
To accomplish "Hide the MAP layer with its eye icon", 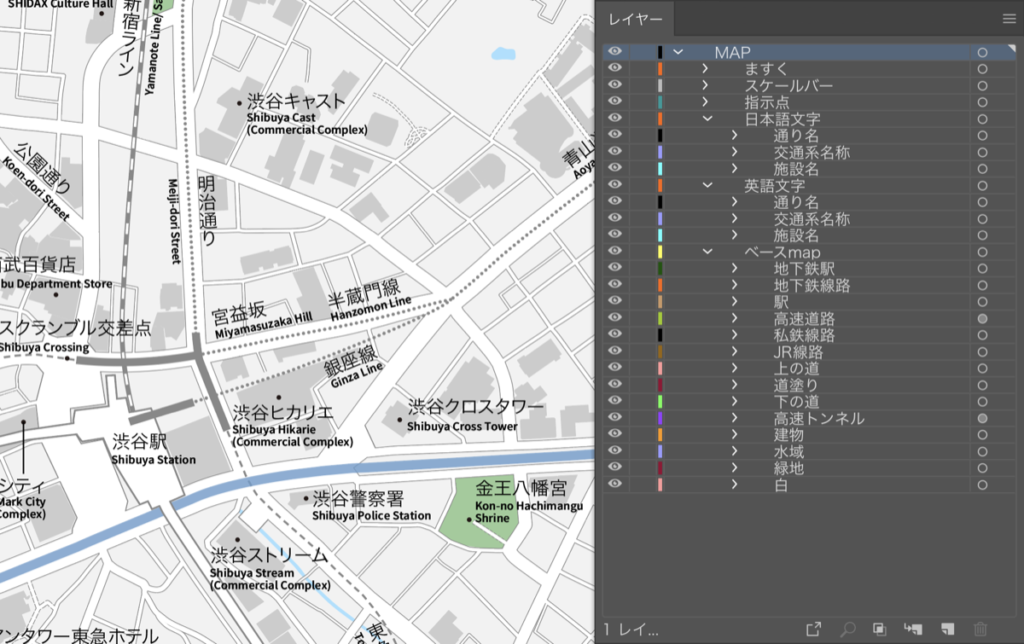I will 615,52.
